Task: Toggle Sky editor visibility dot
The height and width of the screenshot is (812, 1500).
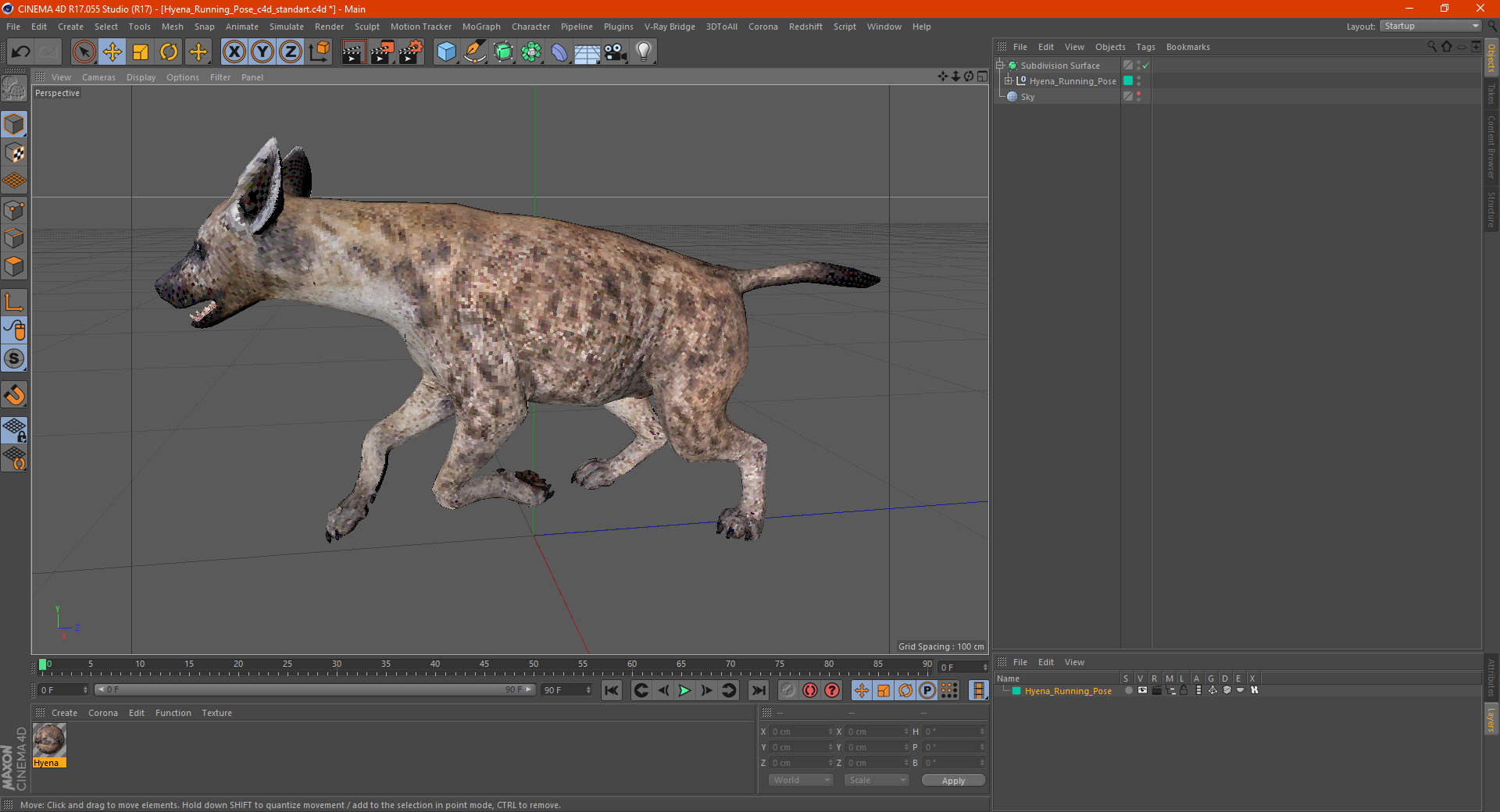Action: [1138, 93]
